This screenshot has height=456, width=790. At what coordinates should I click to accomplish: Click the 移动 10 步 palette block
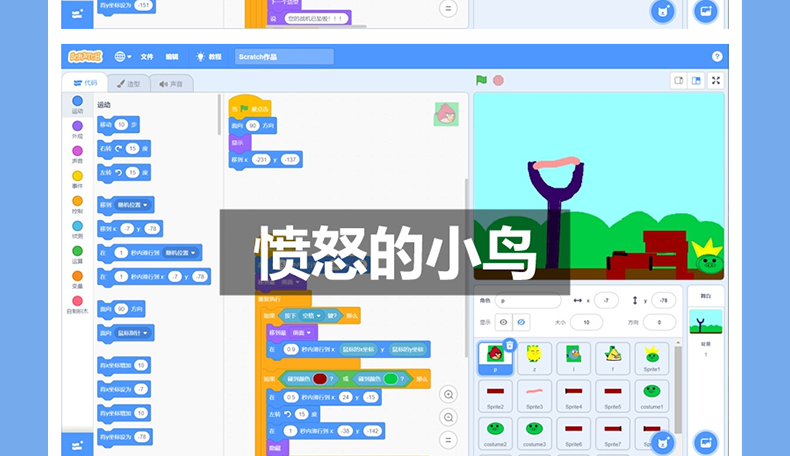(x=119, y=125)
